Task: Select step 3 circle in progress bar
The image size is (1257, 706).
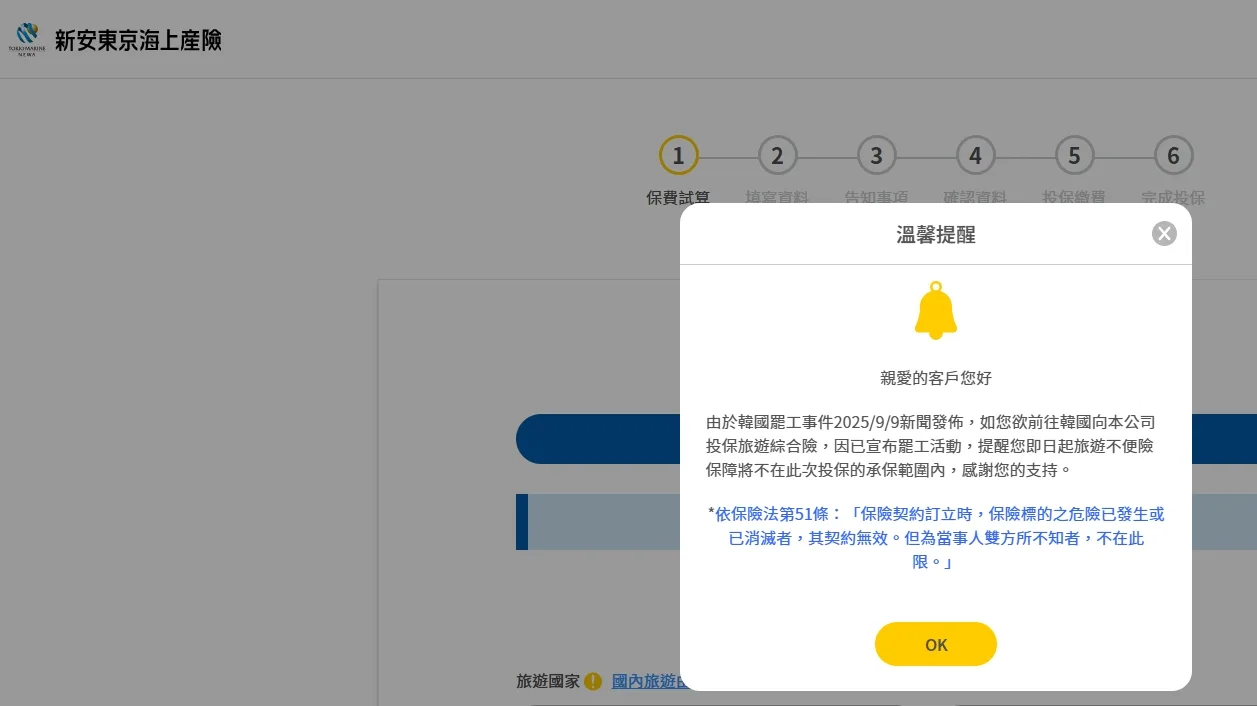Action: click(876, 155)
